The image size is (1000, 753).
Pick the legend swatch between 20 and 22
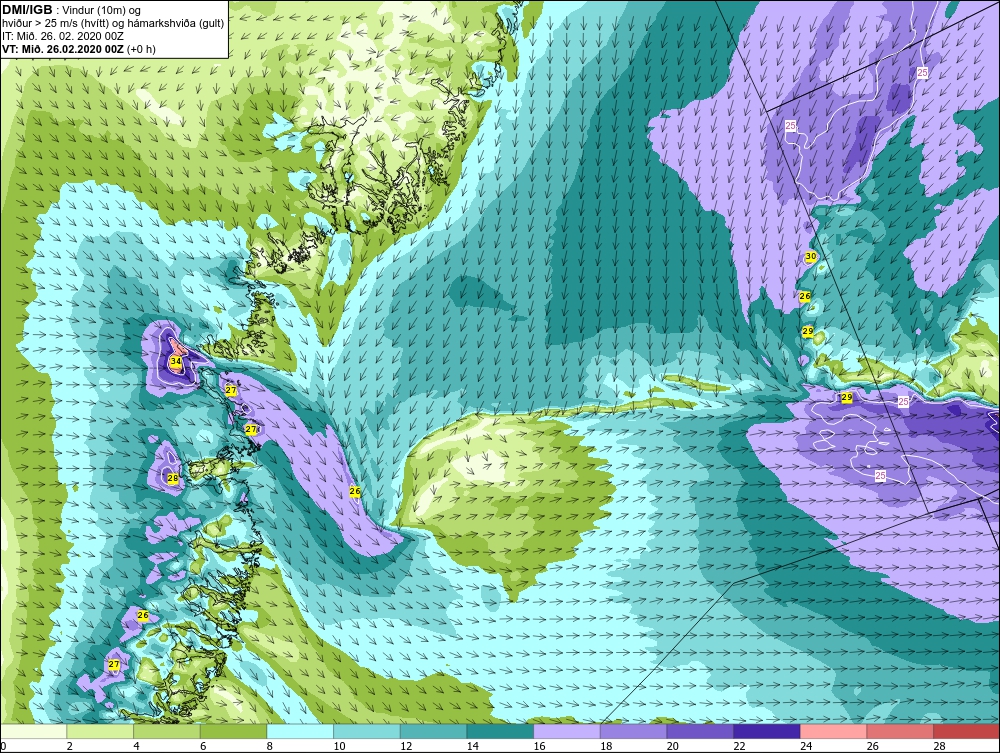[x=700, y=731]
